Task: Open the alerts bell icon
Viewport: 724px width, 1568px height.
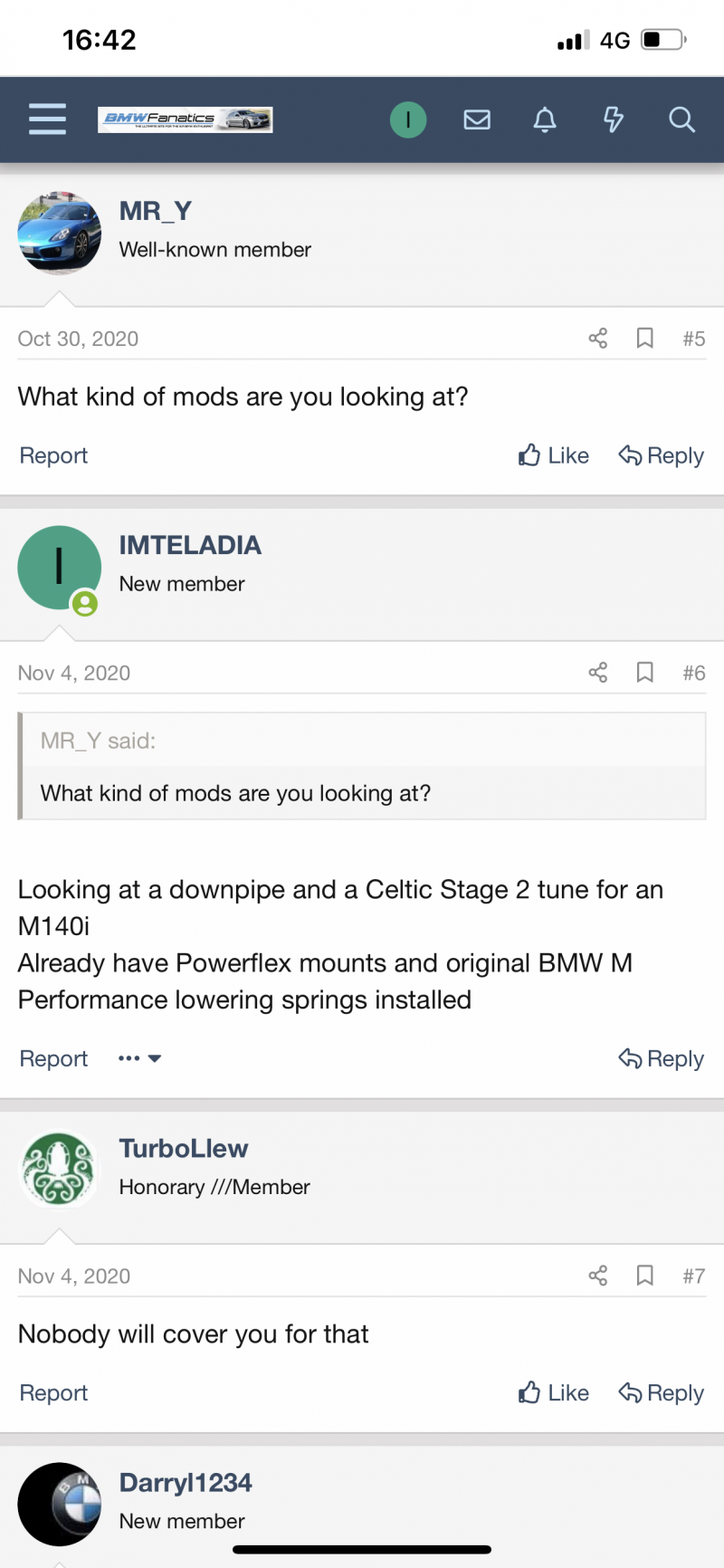Action: [x=545, y=120]
